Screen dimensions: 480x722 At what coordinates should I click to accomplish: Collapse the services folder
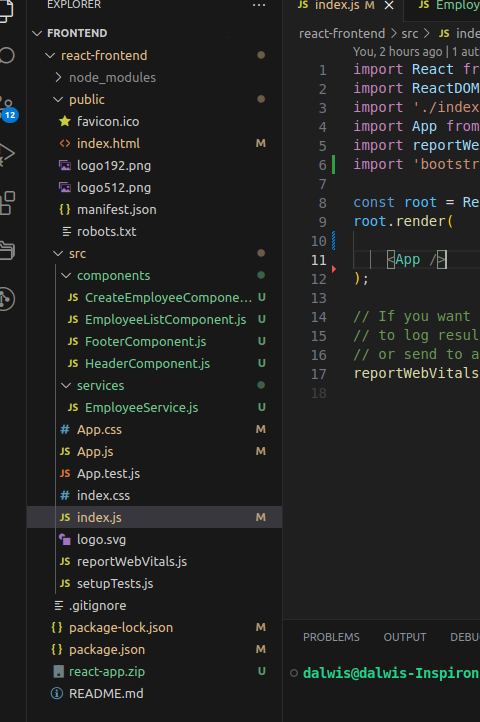click(66, 386)
